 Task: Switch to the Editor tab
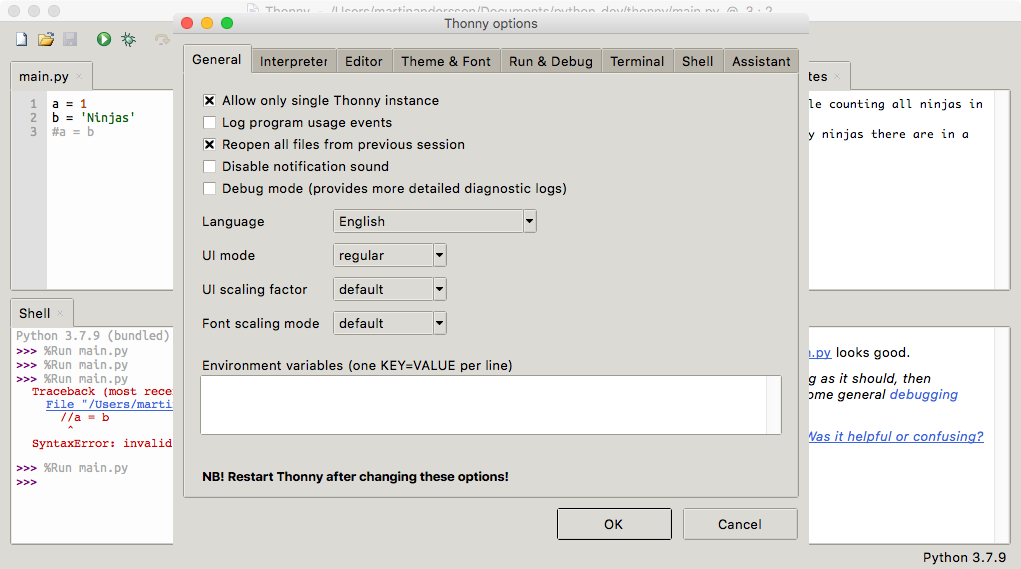click(x=364, y=61)
